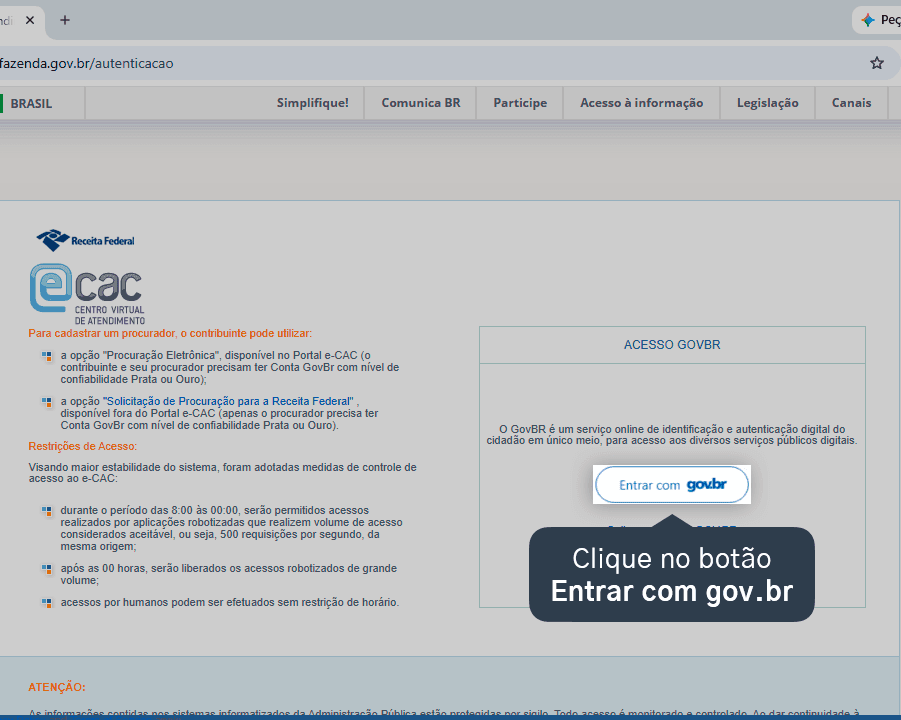Open the Simplifique! menu item
This screenshot has height=720, width=901.
click(x=313, y=103)
